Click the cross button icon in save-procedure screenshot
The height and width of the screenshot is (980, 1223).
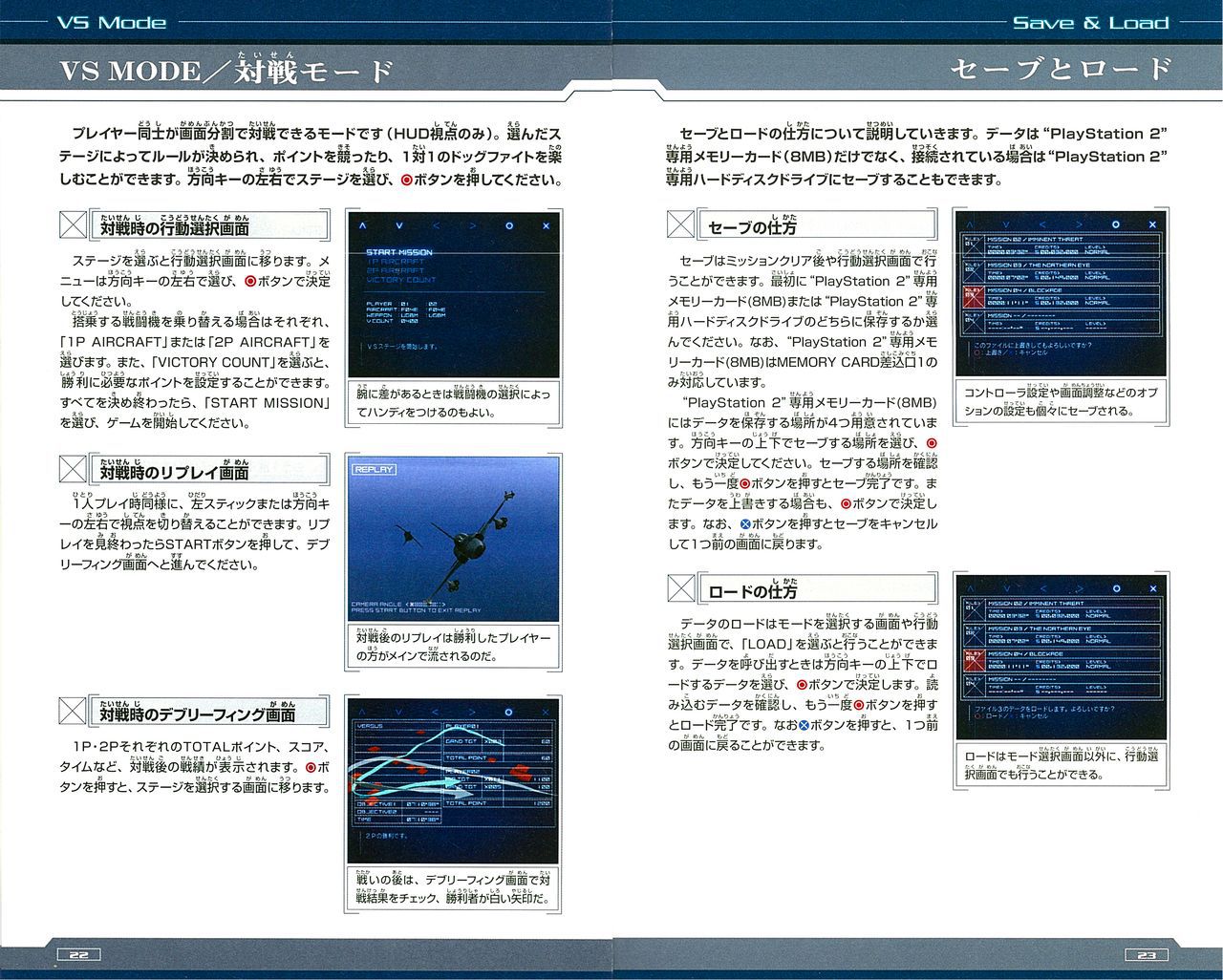pos(1153,225)
